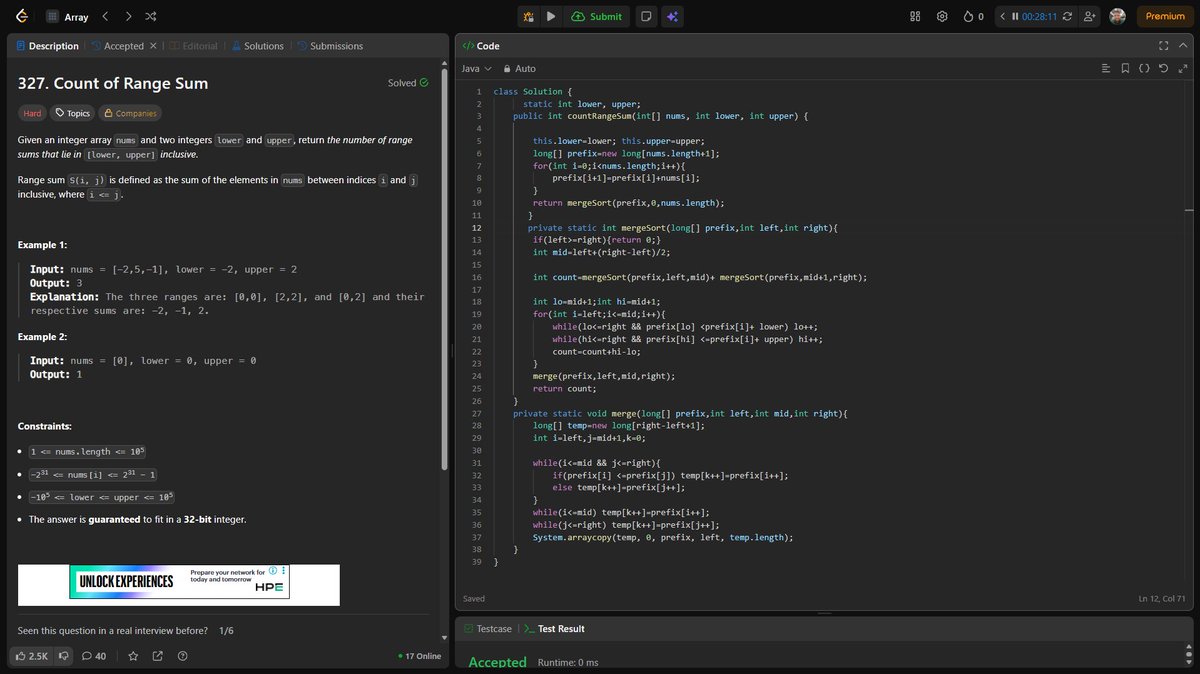
Task: Click the Hard difficulty tag
Action: (x=33, y=113)
